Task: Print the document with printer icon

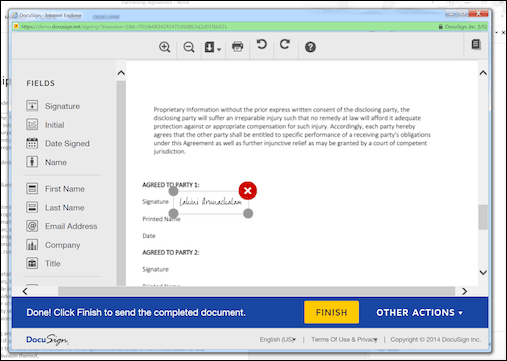Action: 237,46
